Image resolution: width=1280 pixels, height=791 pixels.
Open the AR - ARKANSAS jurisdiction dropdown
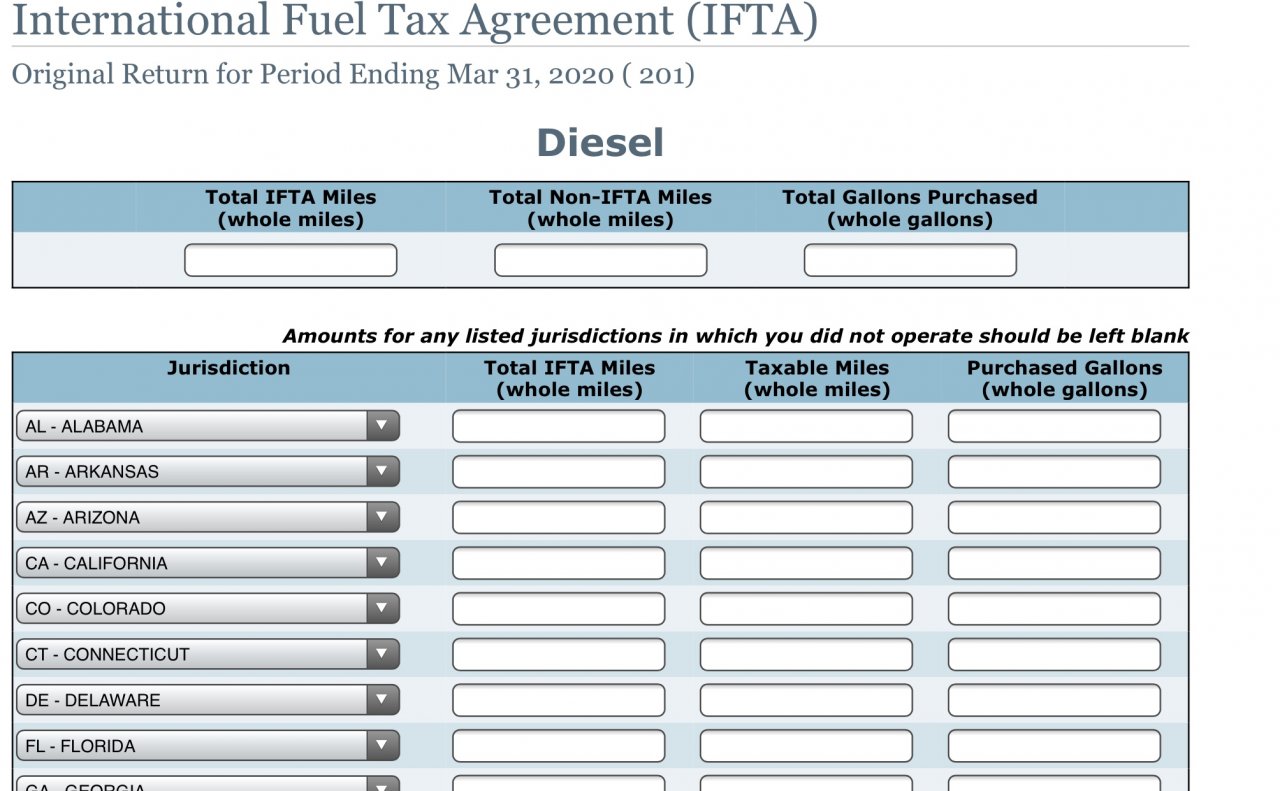(208, 471)
